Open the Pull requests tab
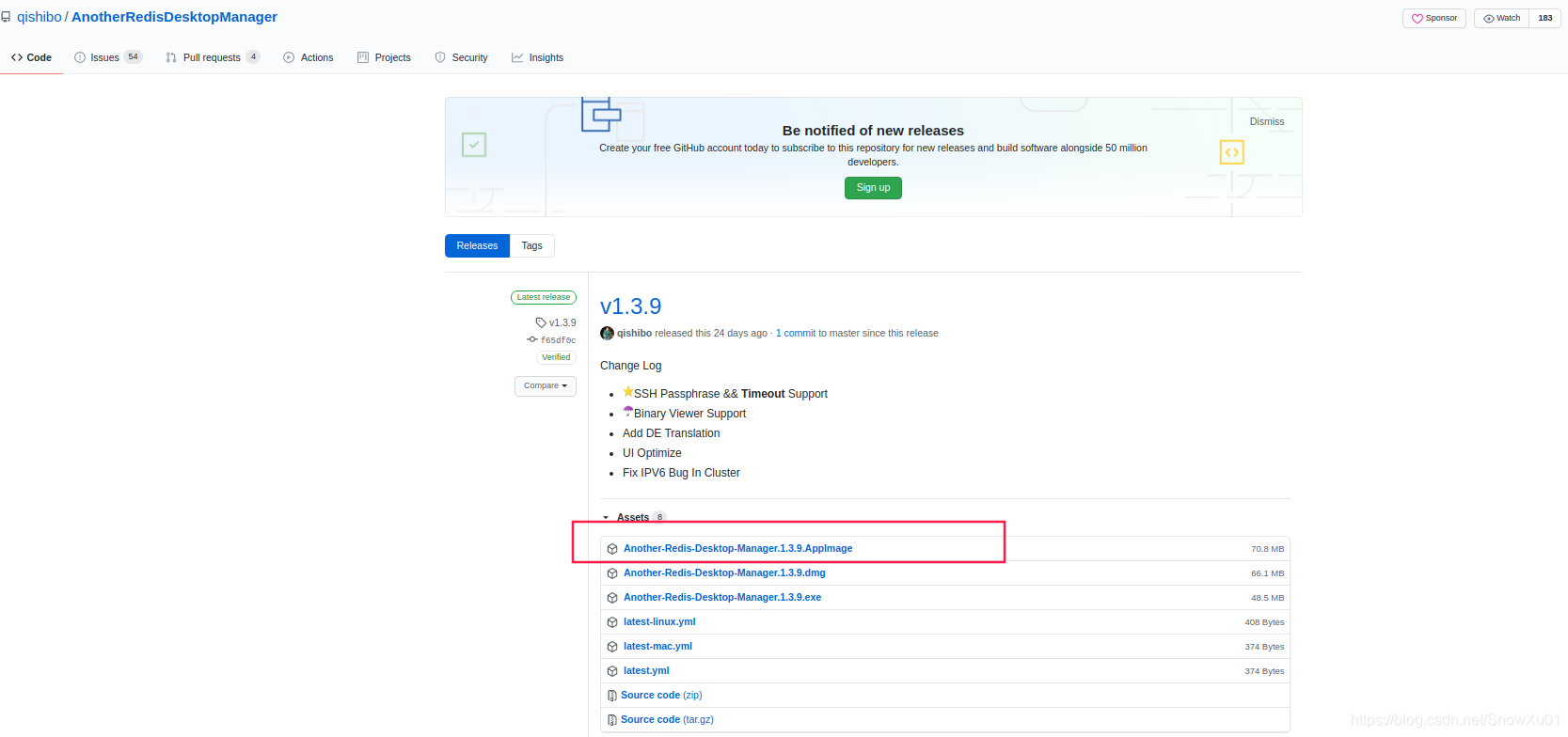Viewport: 1568px width, 737px height. pos(213,57)
